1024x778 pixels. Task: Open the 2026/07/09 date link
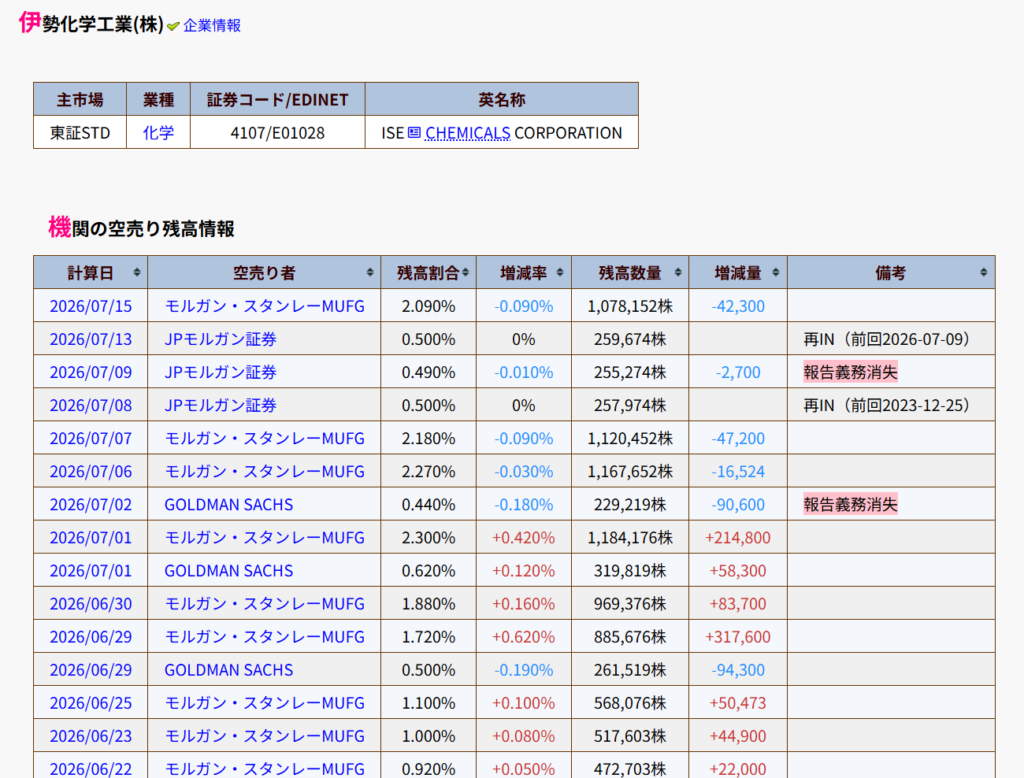[x=91, y=372]
